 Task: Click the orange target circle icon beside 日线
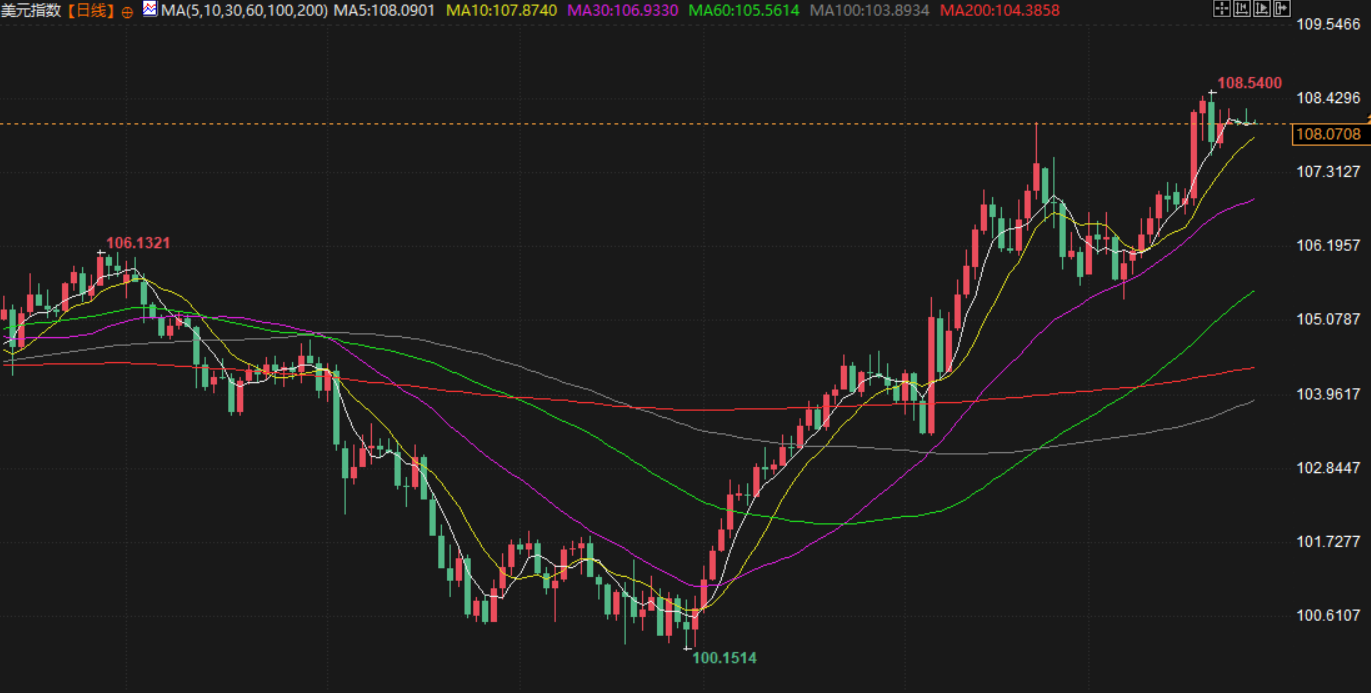[127, 12]
